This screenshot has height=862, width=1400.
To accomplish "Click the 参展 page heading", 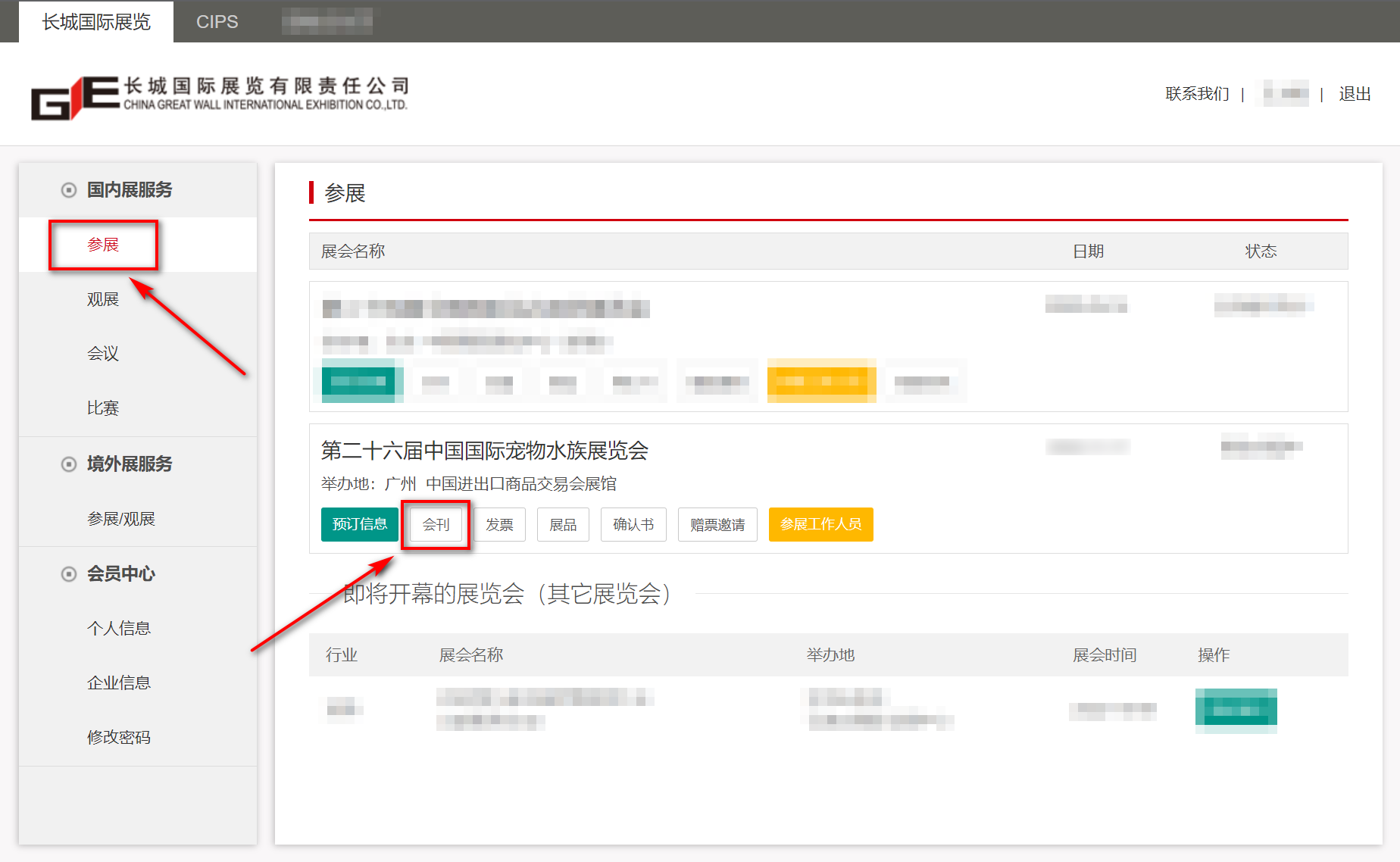I will pyautogui.click(x=345, y=193).
